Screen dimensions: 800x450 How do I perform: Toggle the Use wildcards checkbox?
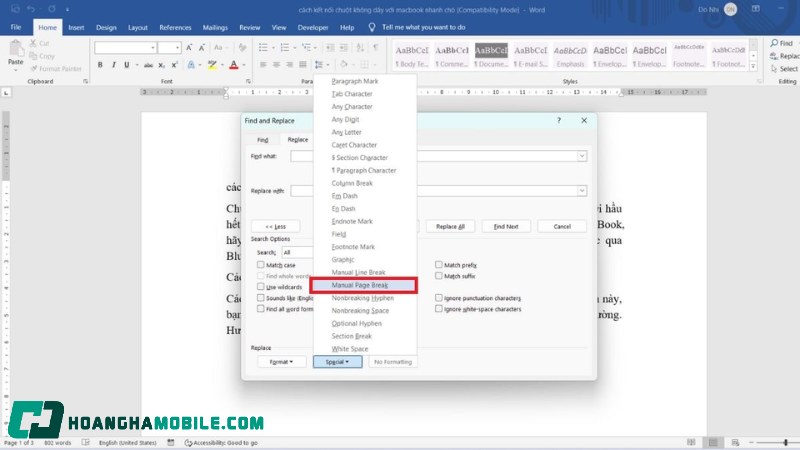pyautogui.click(x=260, y=286)
